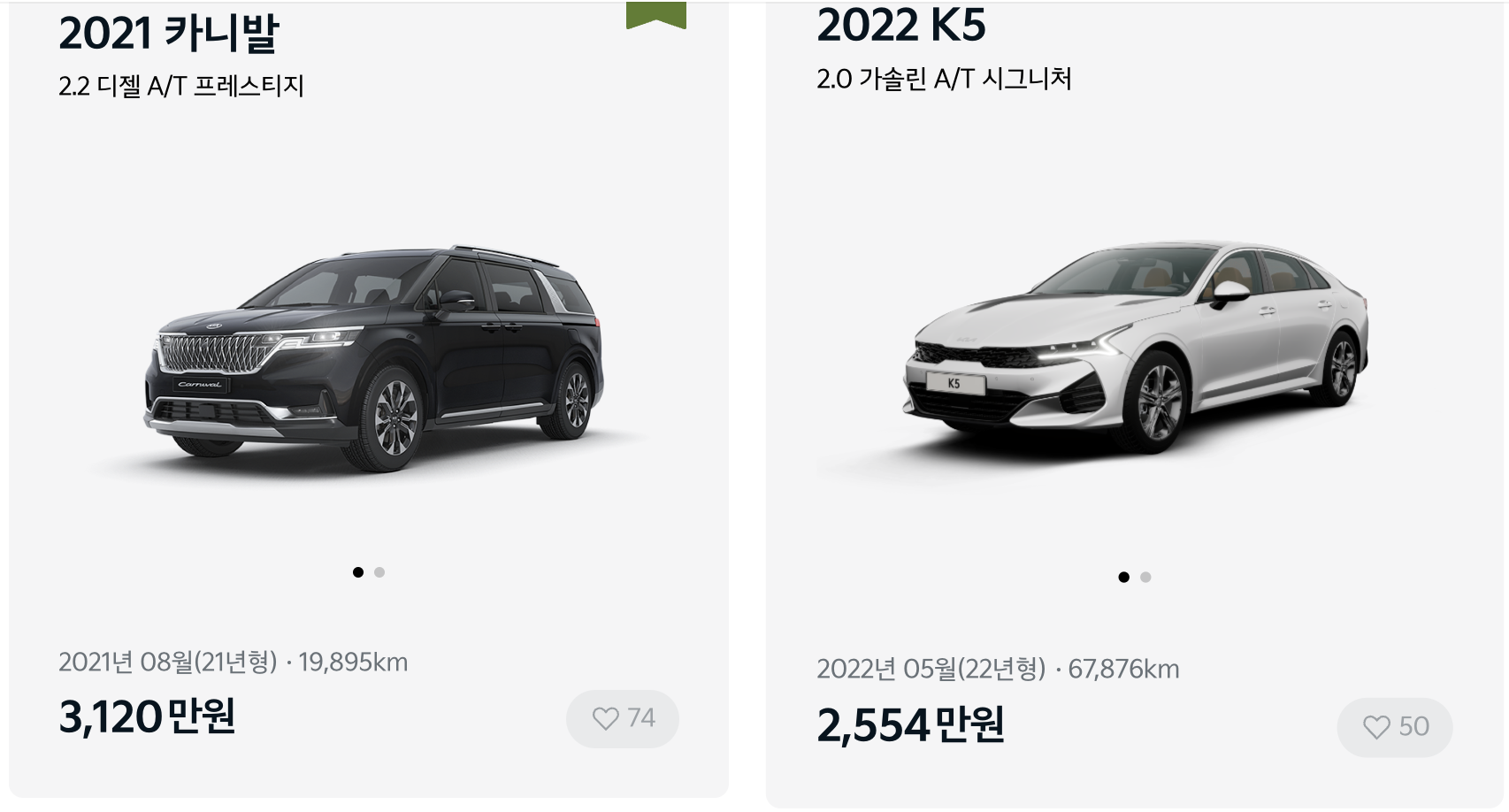Click the 67,876km mileage text

point(1123,670)
